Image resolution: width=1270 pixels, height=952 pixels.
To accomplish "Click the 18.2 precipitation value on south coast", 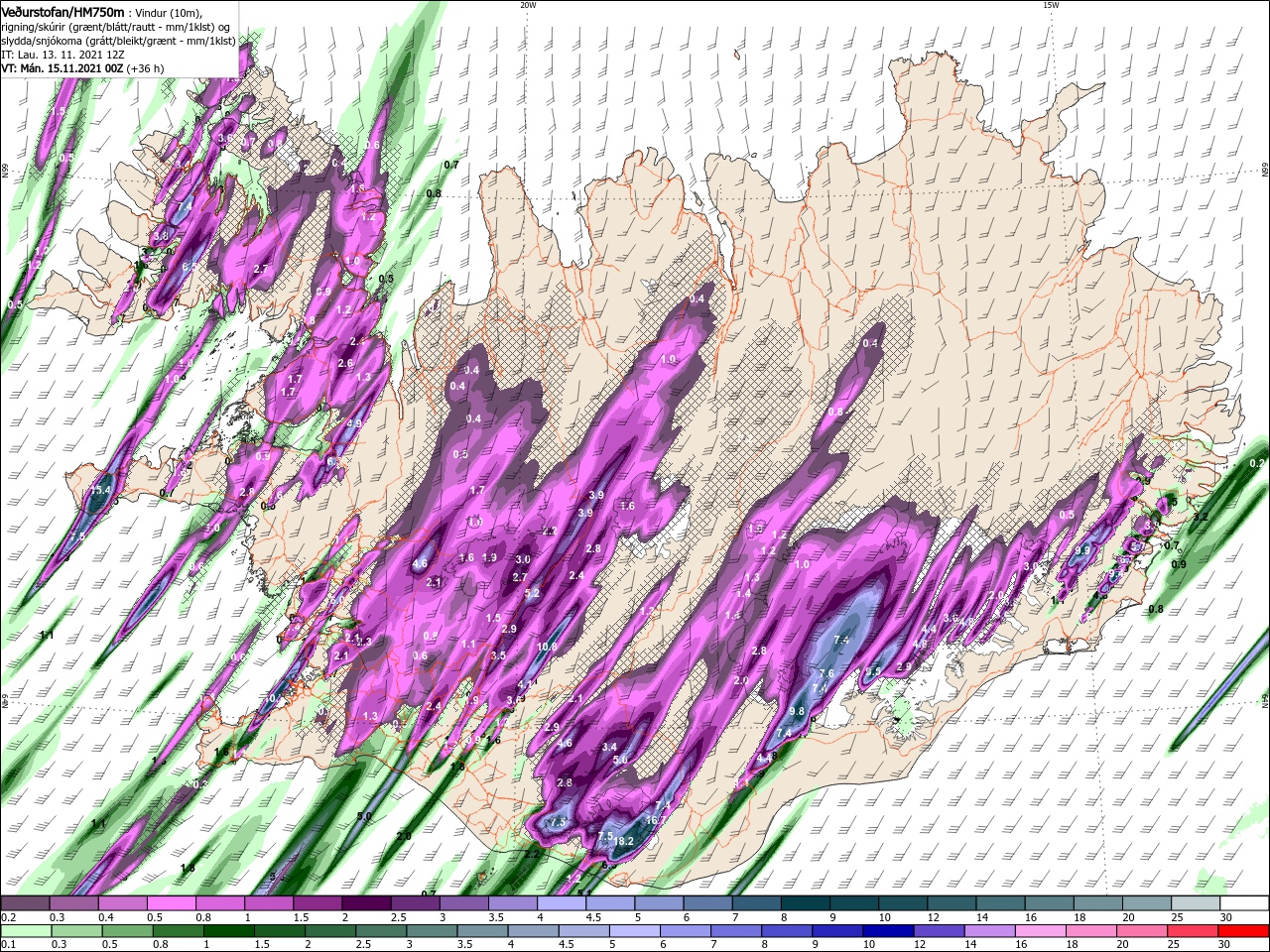I will (623, 841).
